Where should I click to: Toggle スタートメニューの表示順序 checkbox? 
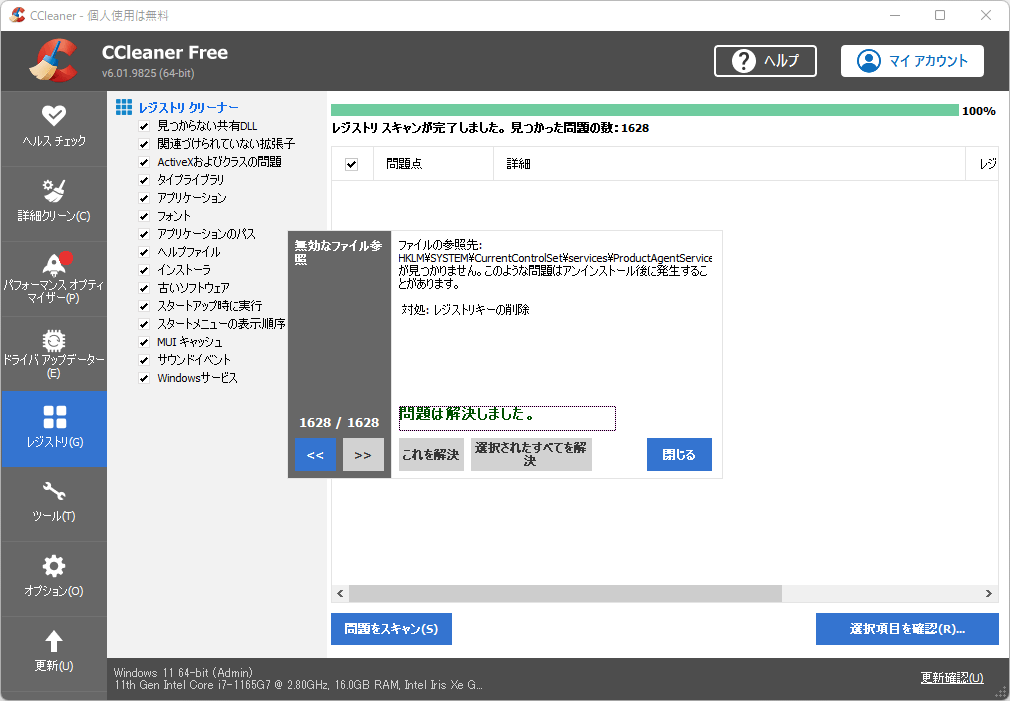[144, 325]
